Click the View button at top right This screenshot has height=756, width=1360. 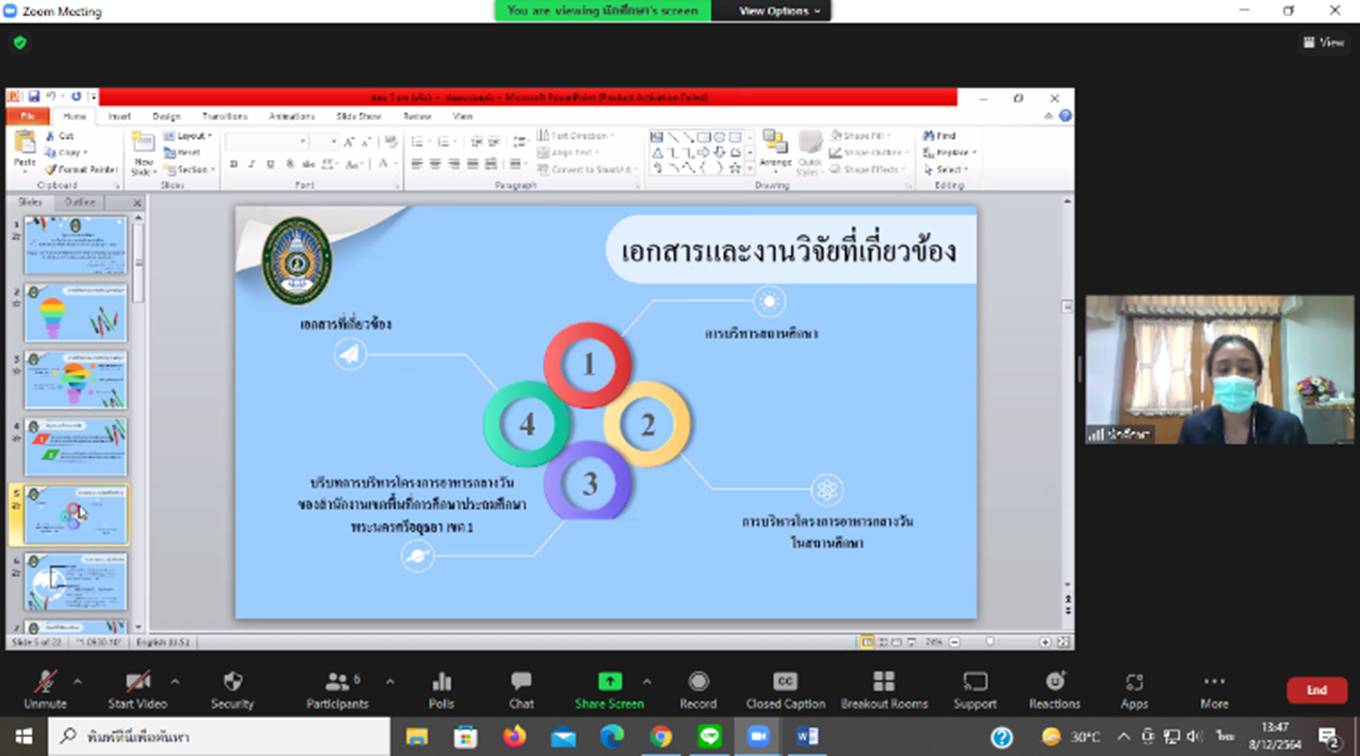(x=1324, y=42)
